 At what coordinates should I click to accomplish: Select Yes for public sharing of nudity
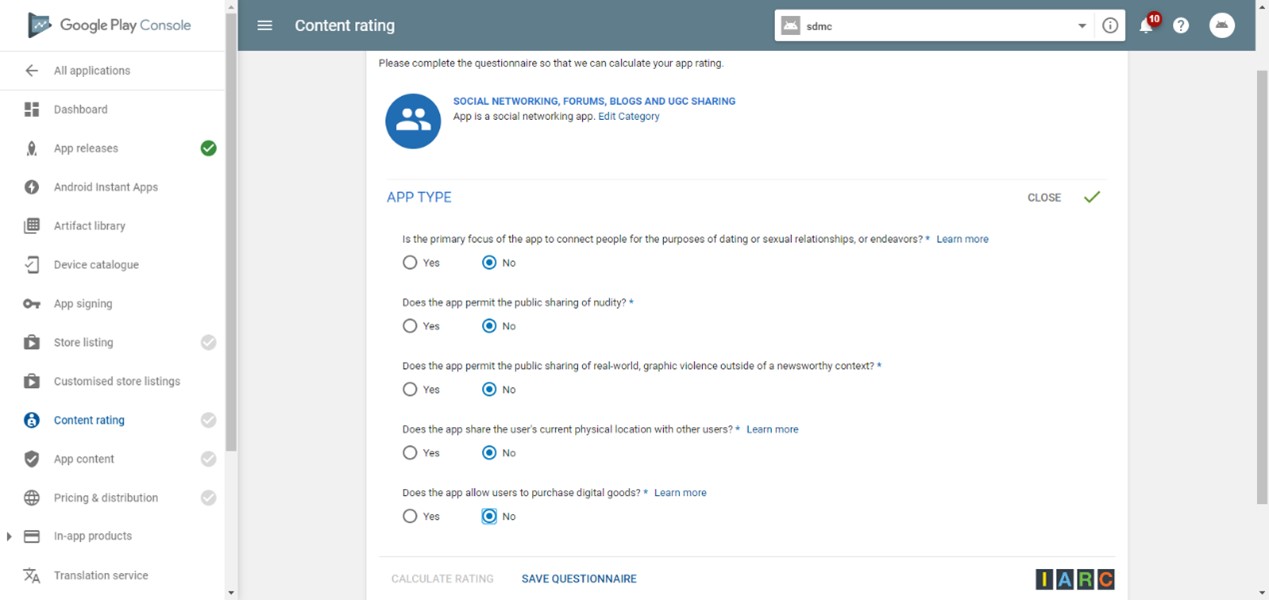click(410, 326)
